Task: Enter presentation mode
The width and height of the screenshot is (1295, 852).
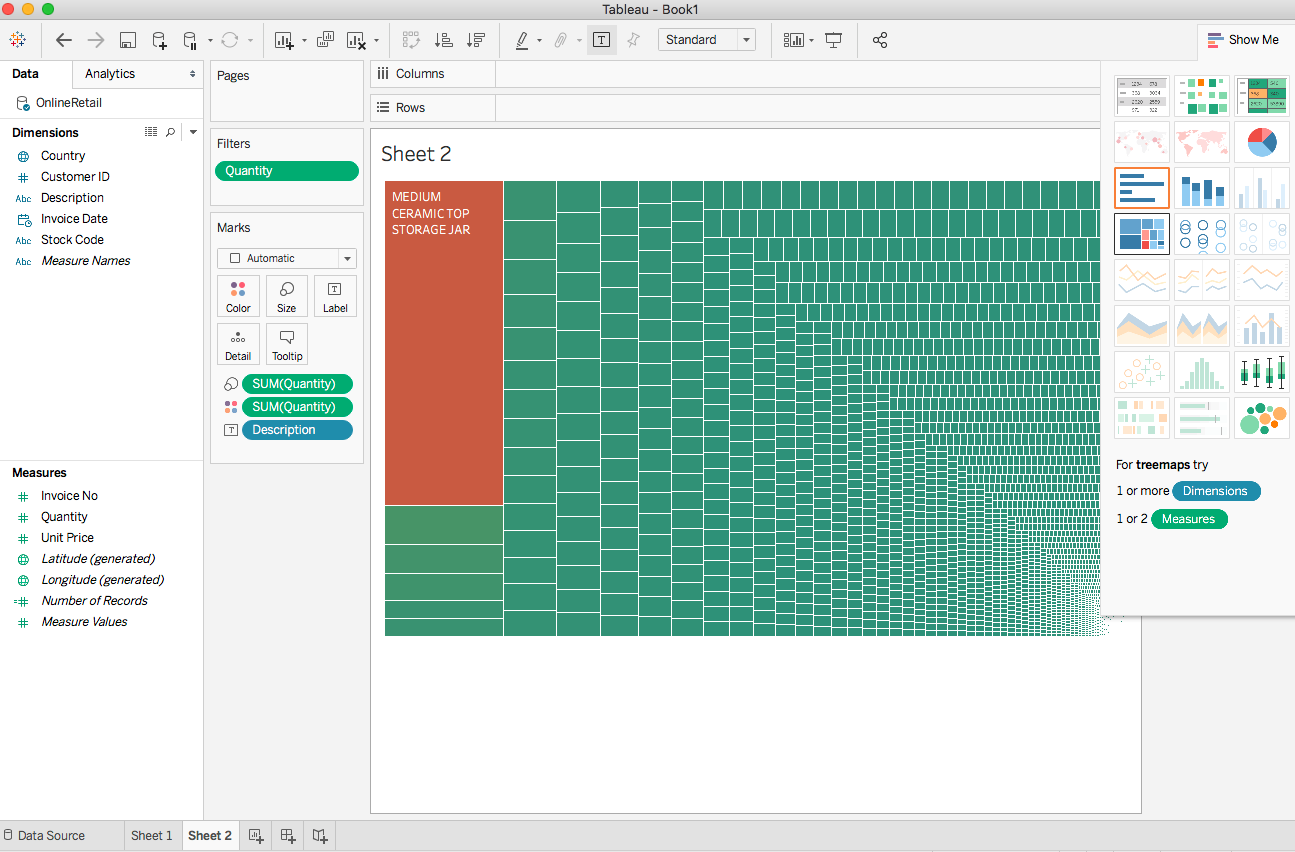Action: click(x=833, y=40)
